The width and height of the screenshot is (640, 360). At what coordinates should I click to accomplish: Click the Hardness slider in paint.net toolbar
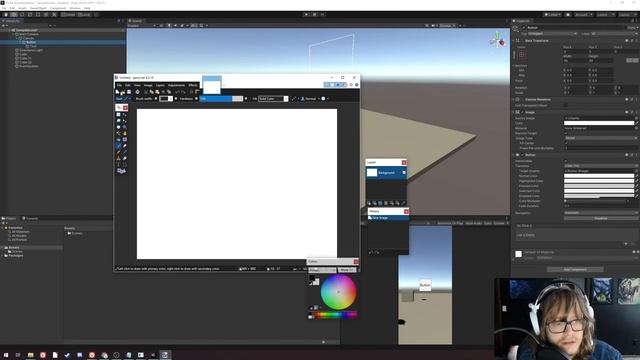(221, 99)
